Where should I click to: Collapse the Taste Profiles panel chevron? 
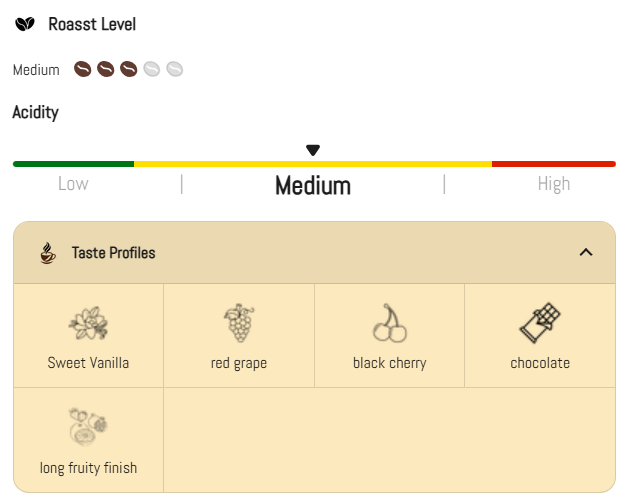click(x=586, y=252)
